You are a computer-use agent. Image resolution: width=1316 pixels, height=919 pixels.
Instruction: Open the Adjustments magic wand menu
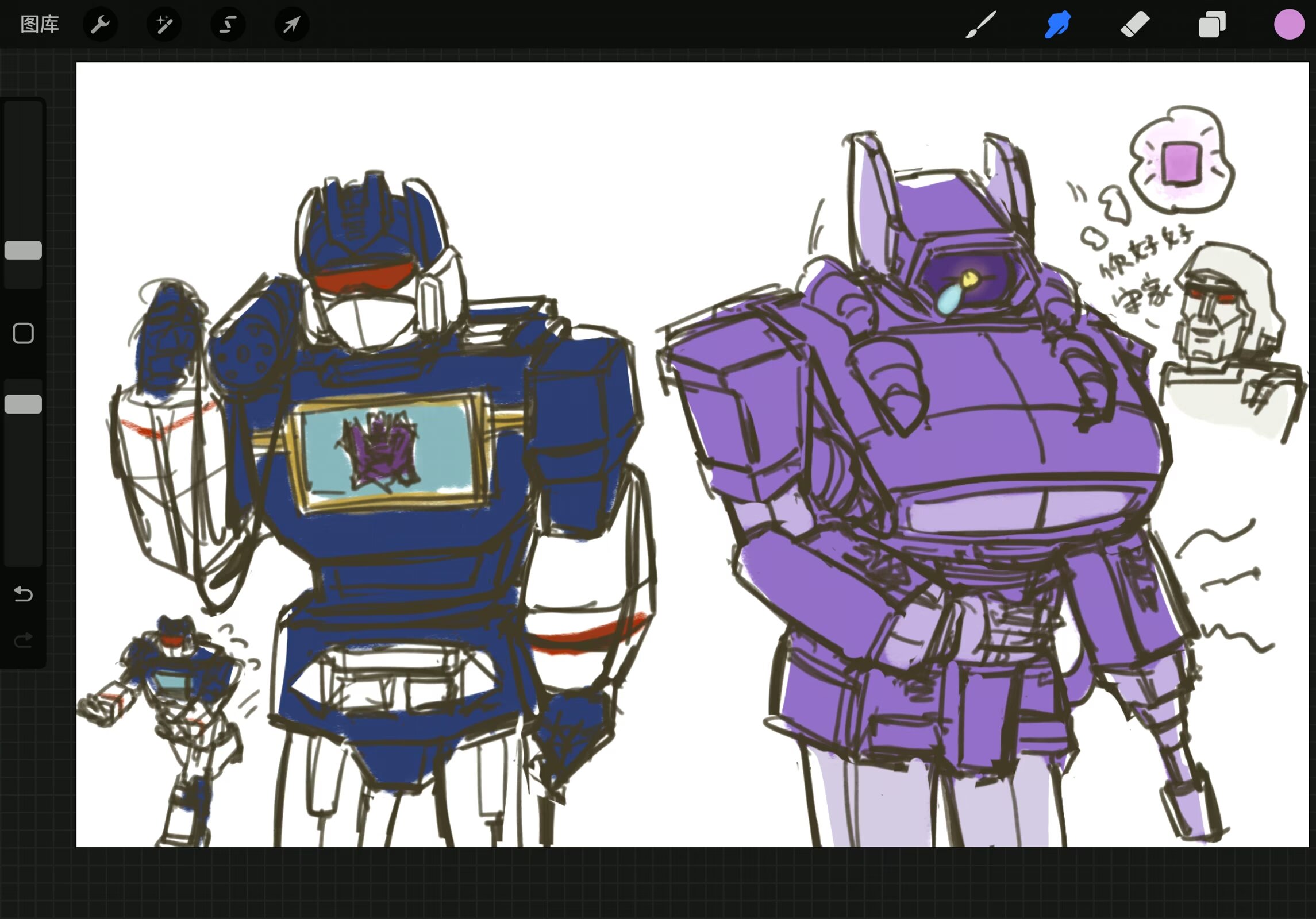pos(164,24)
